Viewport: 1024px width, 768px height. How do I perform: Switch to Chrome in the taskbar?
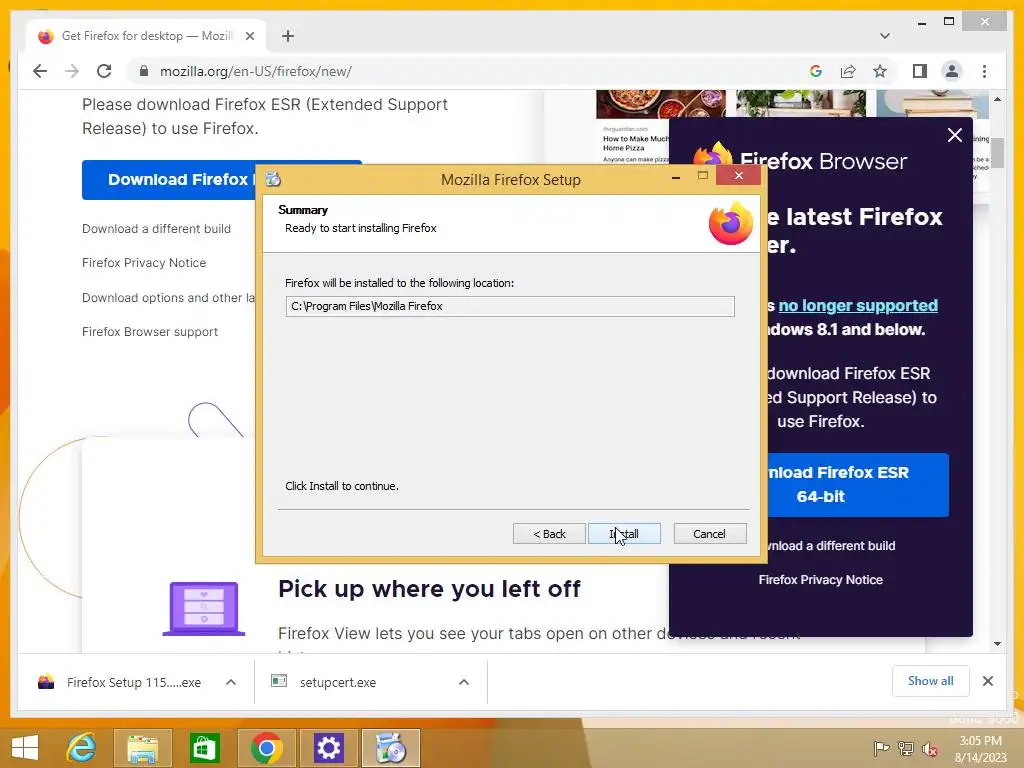tap(266, 748)
